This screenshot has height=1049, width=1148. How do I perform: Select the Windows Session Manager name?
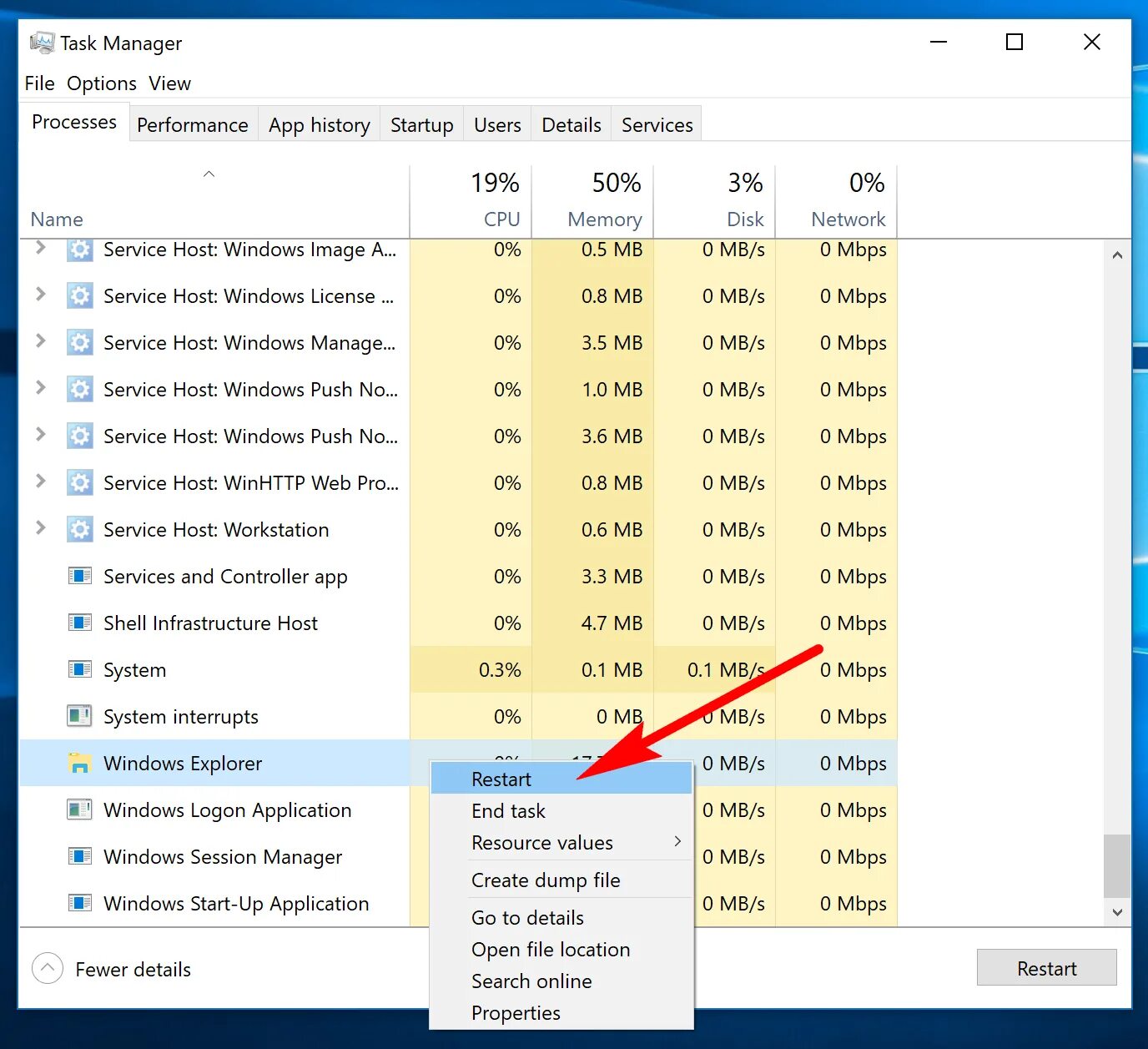[x=223, y=857]
